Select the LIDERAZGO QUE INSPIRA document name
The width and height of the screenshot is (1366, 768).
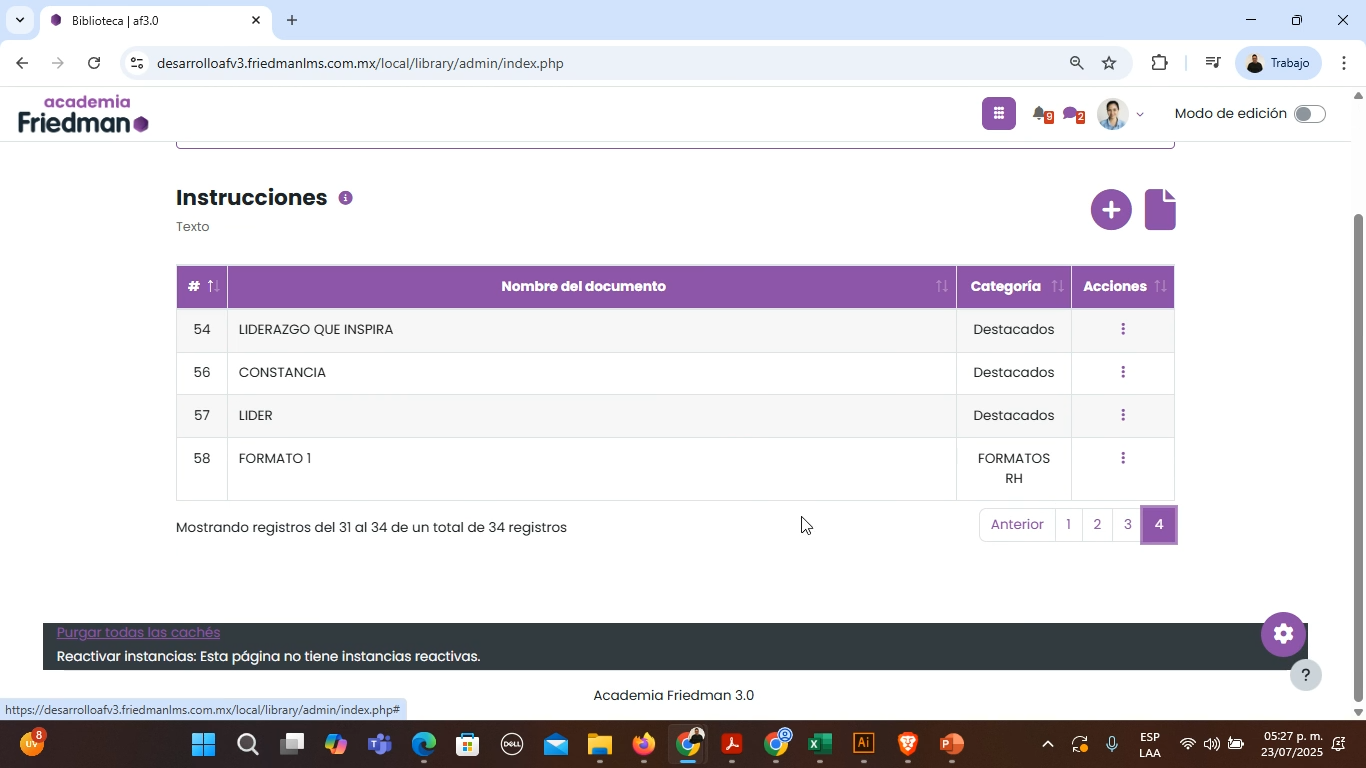[316, 329]
